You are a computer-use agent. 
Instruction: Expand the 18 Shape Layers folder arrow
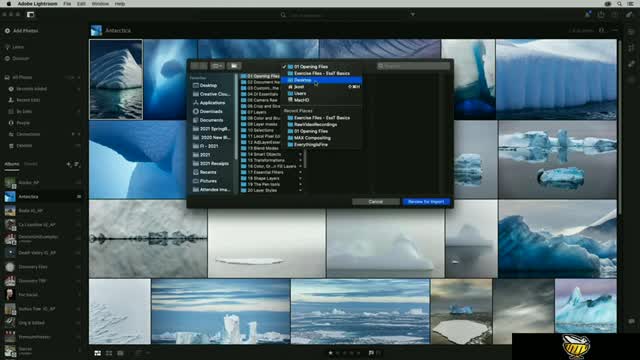pyautogui.click(x=300, y=178)
